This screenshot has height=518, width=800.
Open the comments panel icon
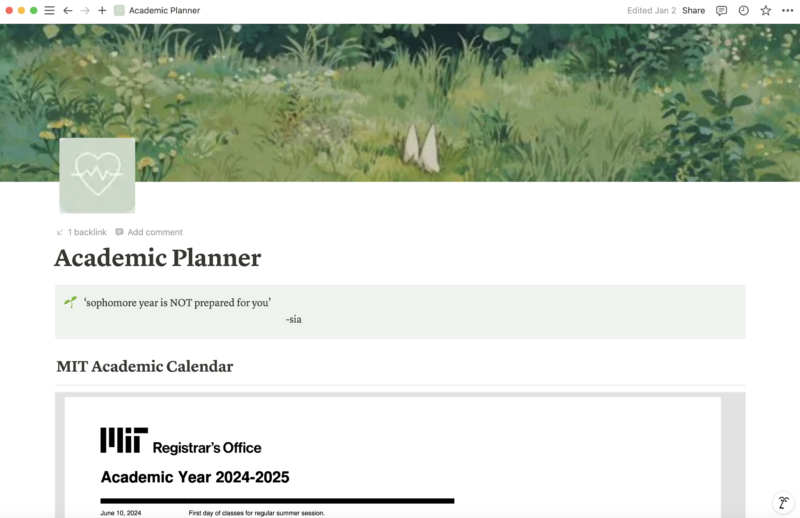[721, 10]
